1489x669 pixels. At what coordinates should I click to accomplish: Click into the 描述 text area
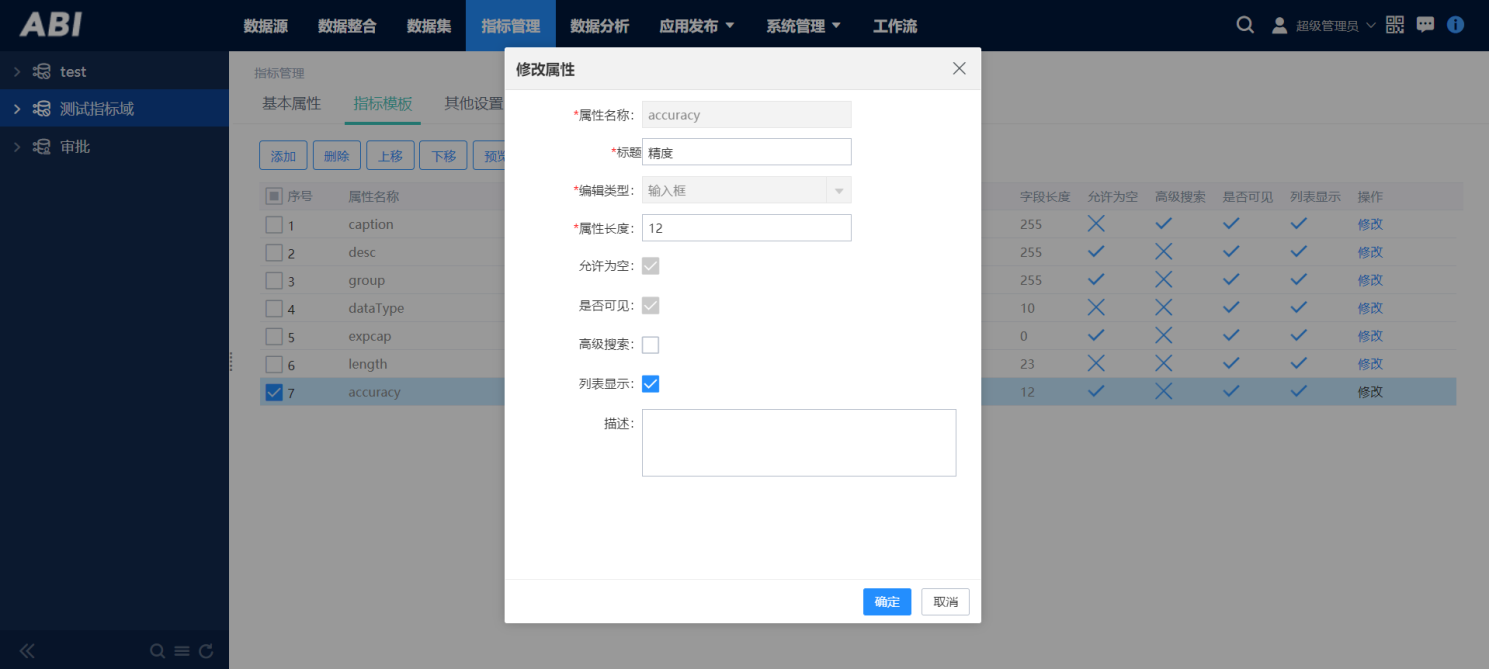click(798, 442)
